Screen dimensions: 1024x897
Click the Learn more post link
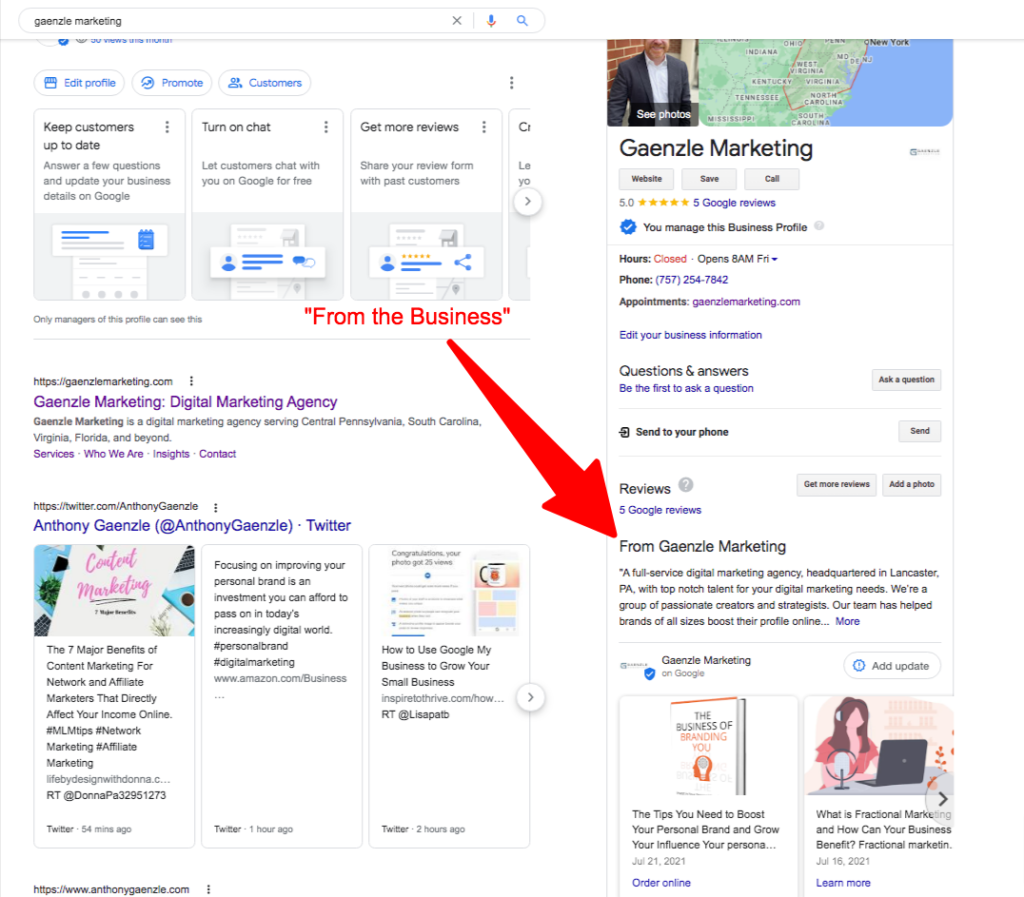[x=843, y=883]
